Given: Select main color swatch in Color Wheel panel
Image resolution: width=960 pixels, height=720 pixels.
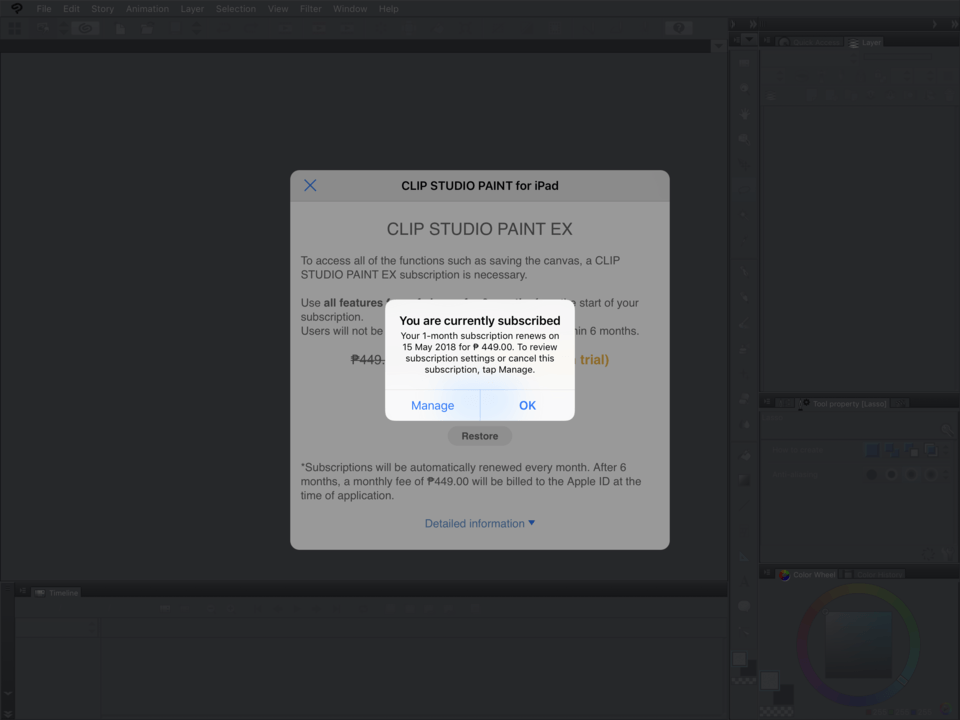Looking at the screenshot, I should tap(770, 680).
